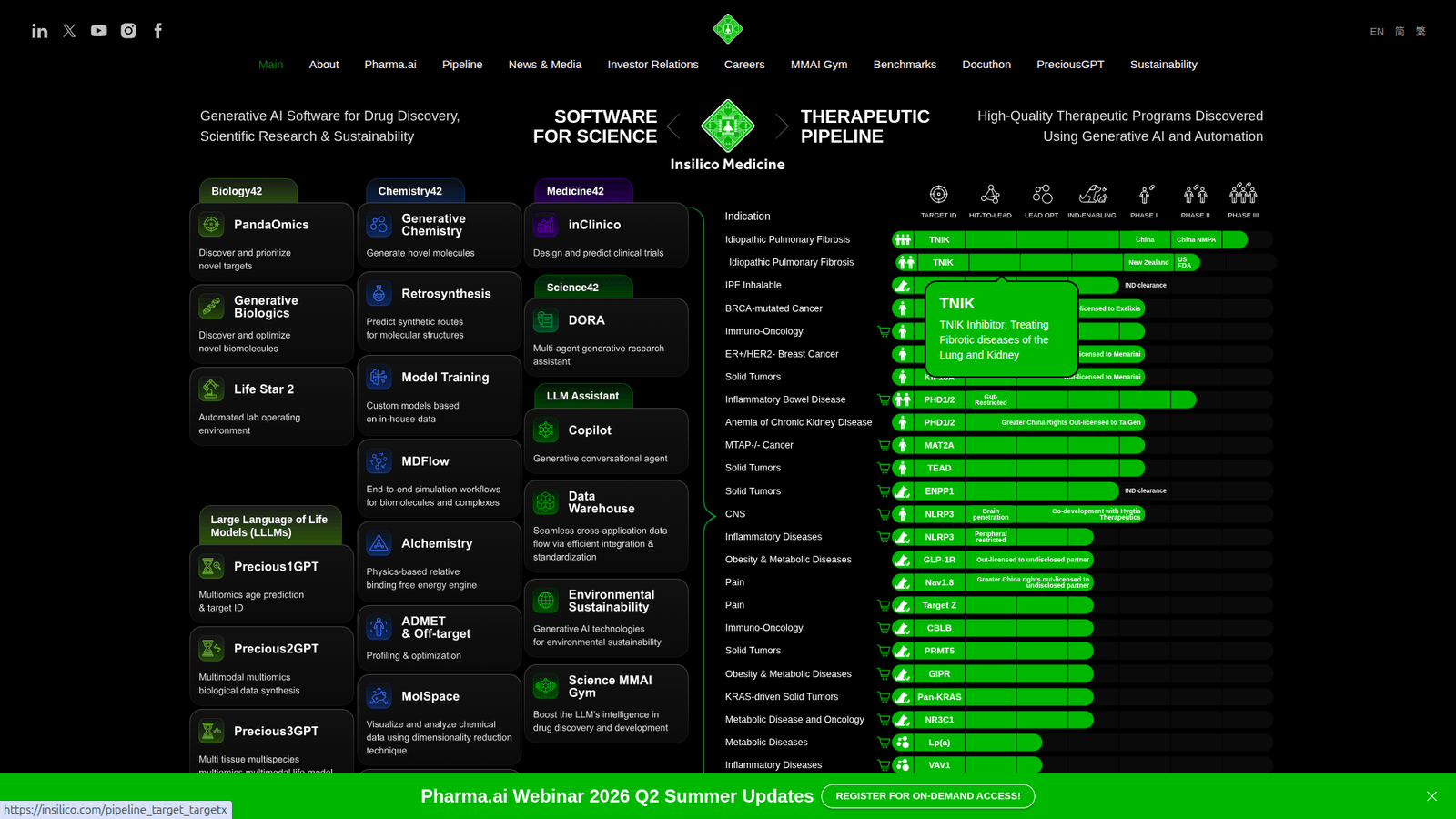Screen dimensions: 1456x819
Task: Click the Pan-KRAS pipeline progress bar
Action: [x=993, y=697]
